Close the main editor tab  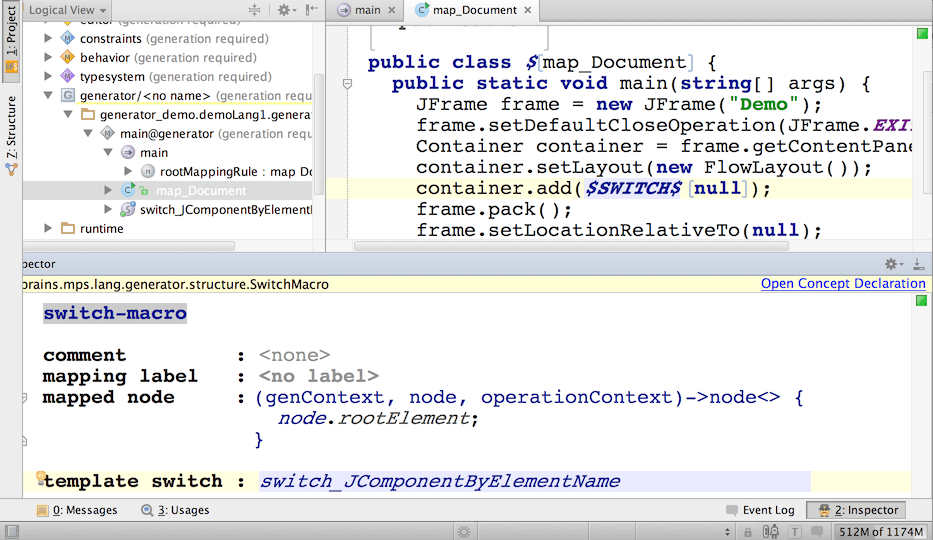click(392, 10)
